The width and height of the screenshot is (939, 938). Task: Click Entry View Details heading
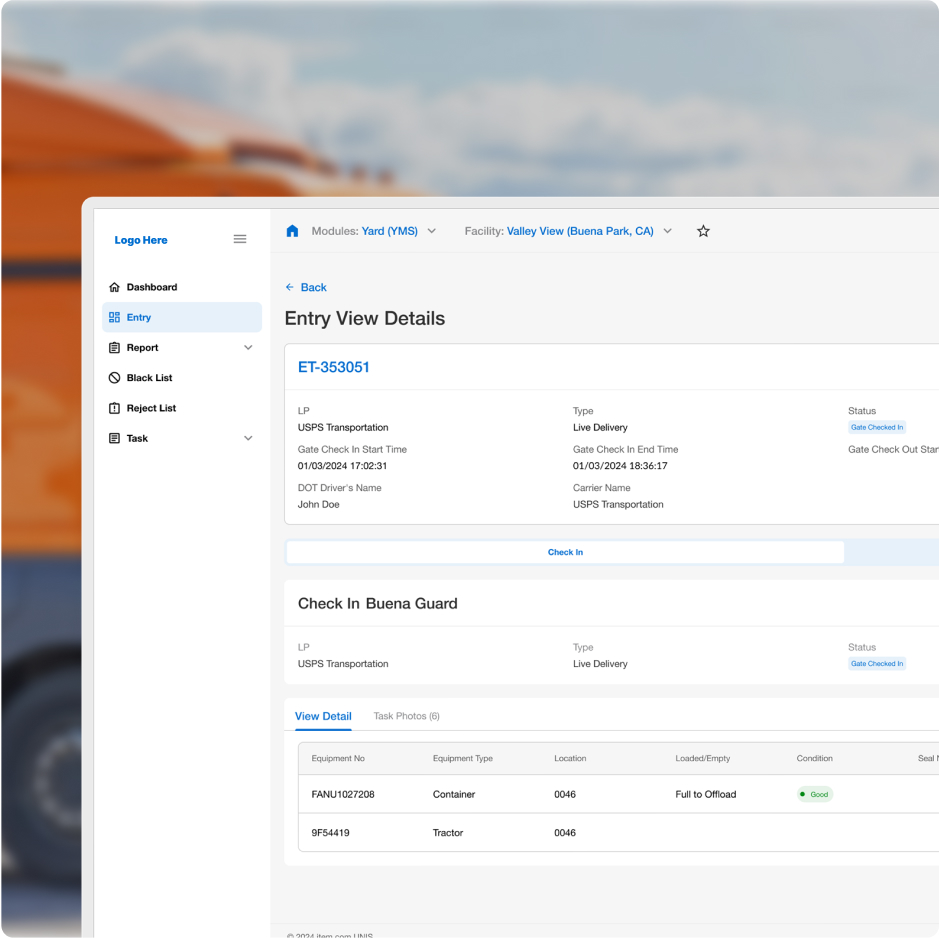[x=365, y=318]
